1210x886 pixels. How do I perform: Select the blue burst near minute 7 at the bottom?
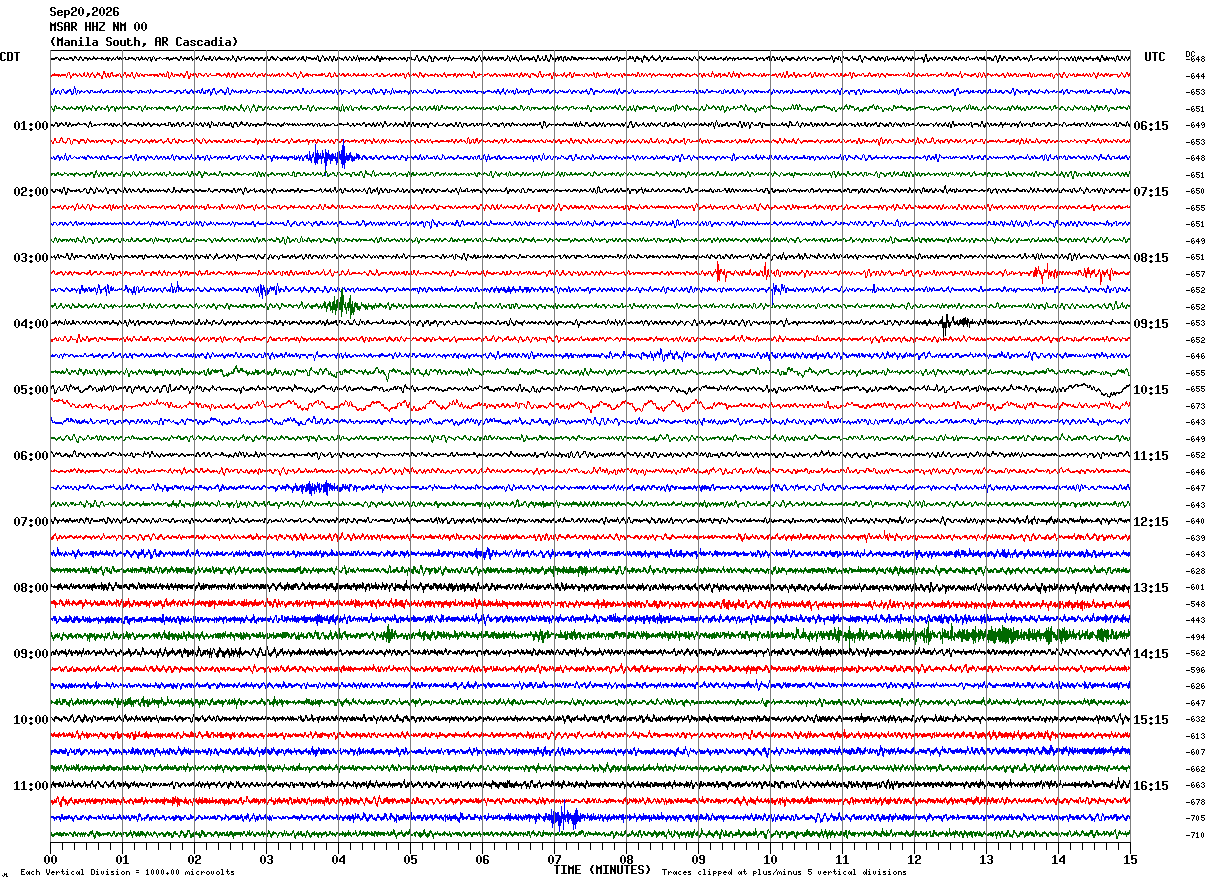tap(565, 817)
